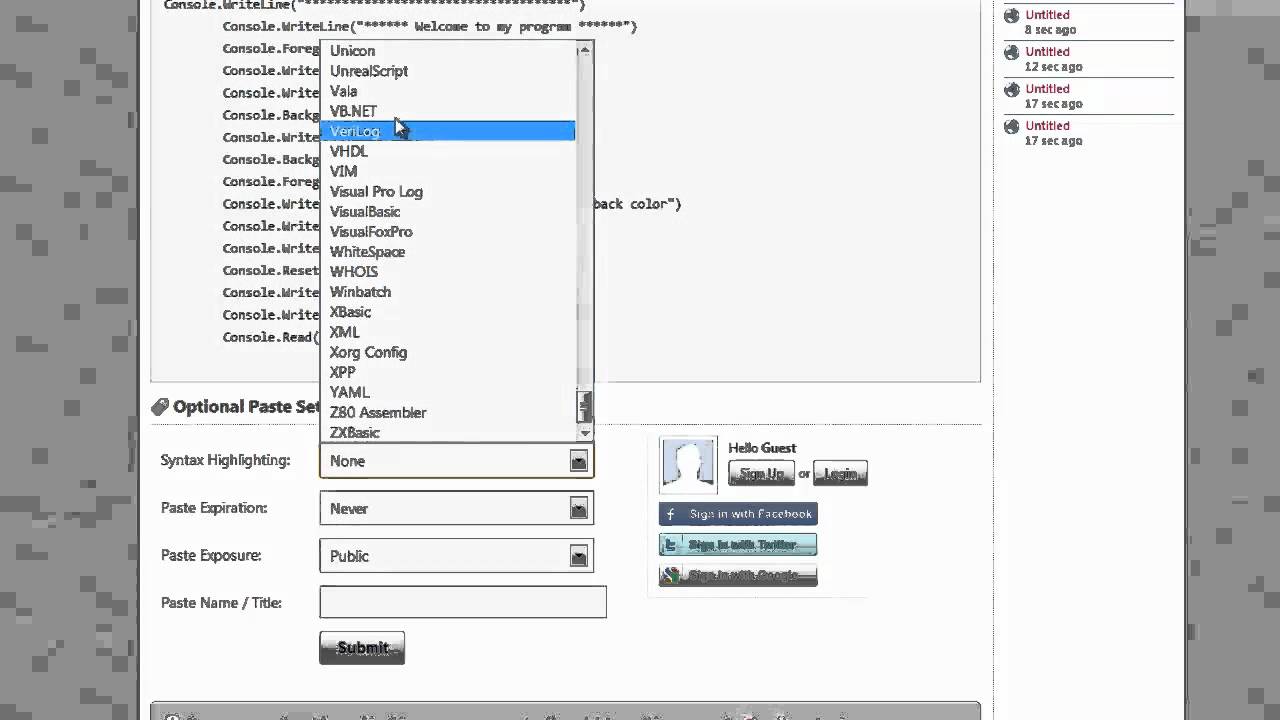
Task: Open the Untitled paste from 12 sec ago
Action: click(1047, 52)
